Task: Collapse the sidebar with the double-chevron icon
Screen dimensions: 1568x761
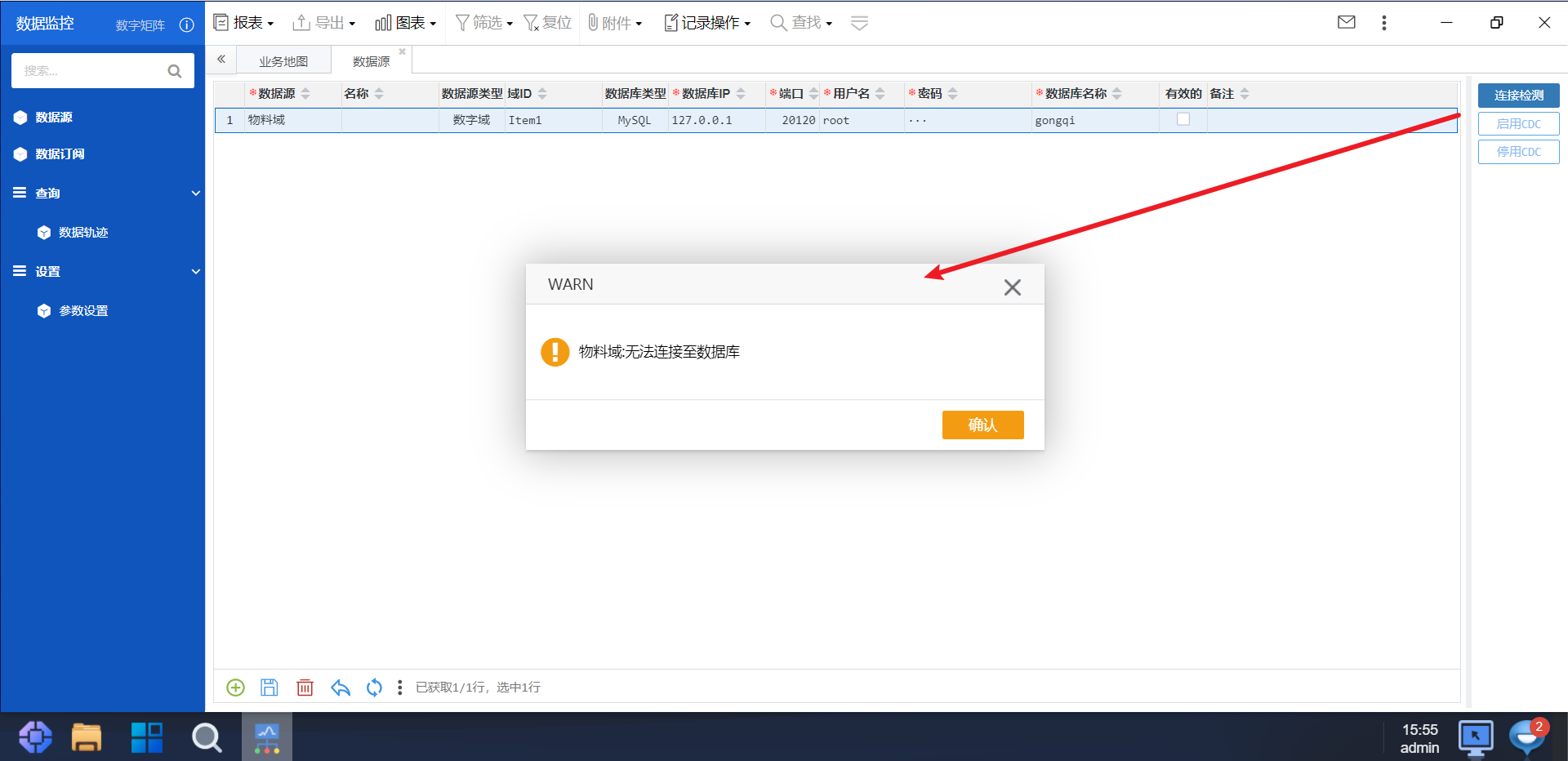Action: point(221,60)
